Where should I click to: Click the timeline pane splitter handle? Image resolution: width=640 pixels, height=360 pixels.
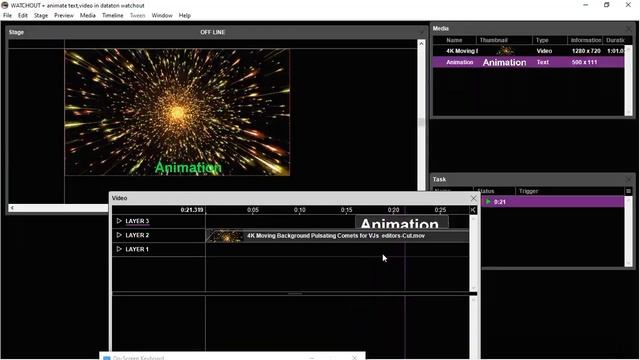[295, 293]
